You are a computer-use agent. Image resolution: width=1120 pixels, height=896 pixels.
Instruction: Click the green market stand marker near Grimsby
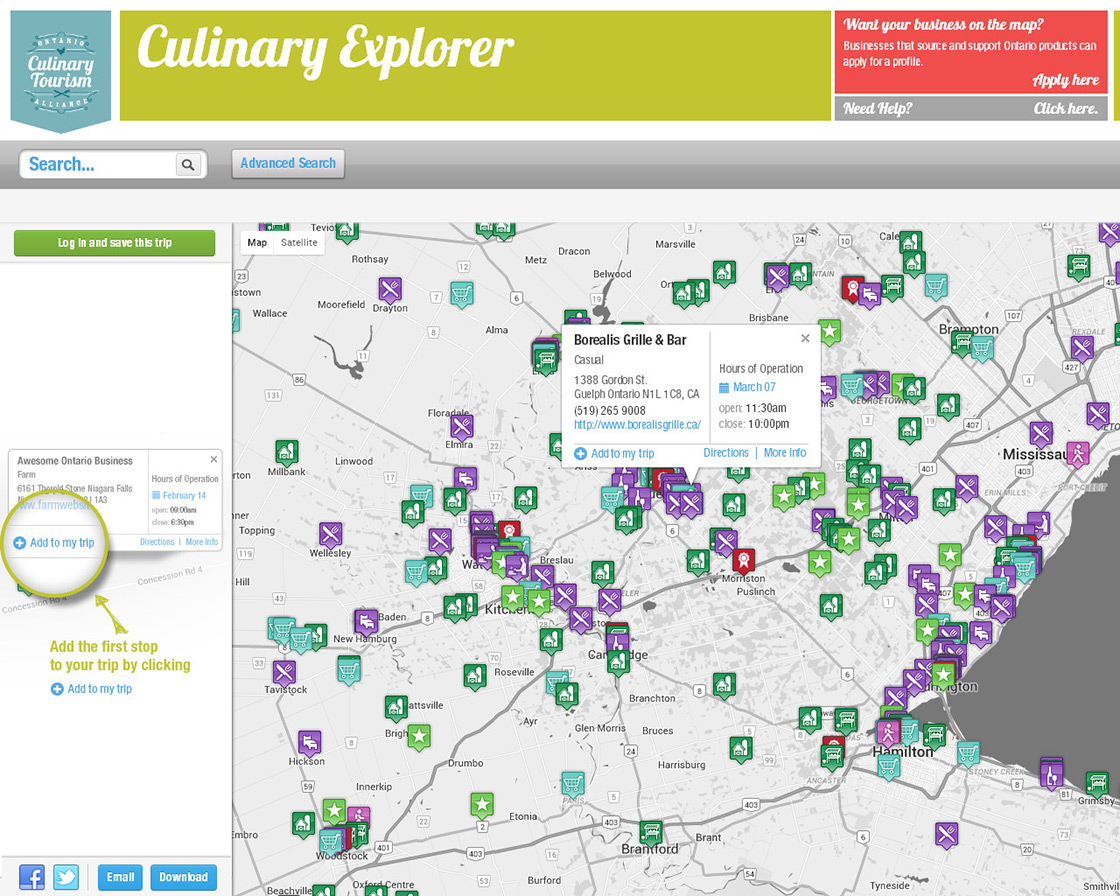(1097, 785)
